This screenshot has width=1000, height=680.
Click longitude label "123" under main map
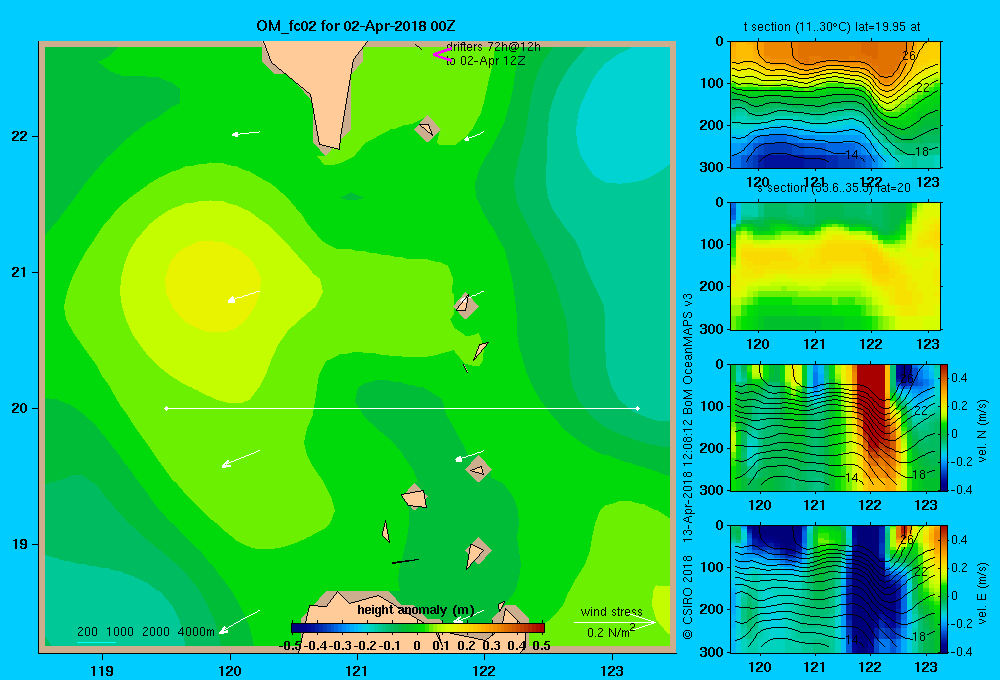tap(612, 670)
